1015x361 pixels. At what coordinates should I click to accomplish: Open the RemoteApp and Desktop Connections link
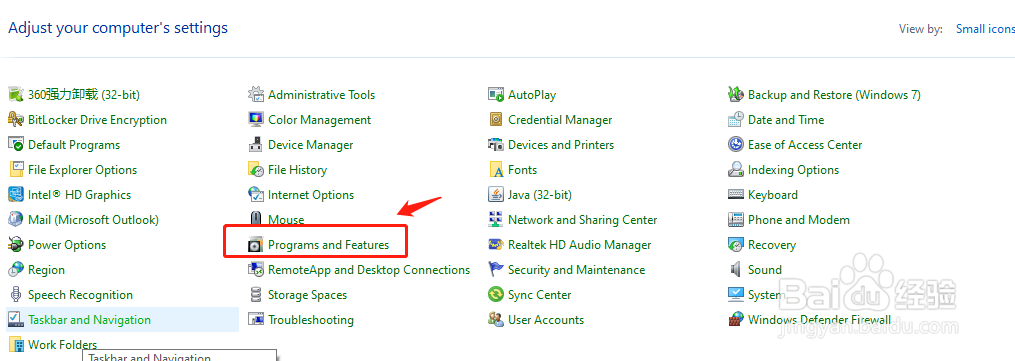coord(369,270)
